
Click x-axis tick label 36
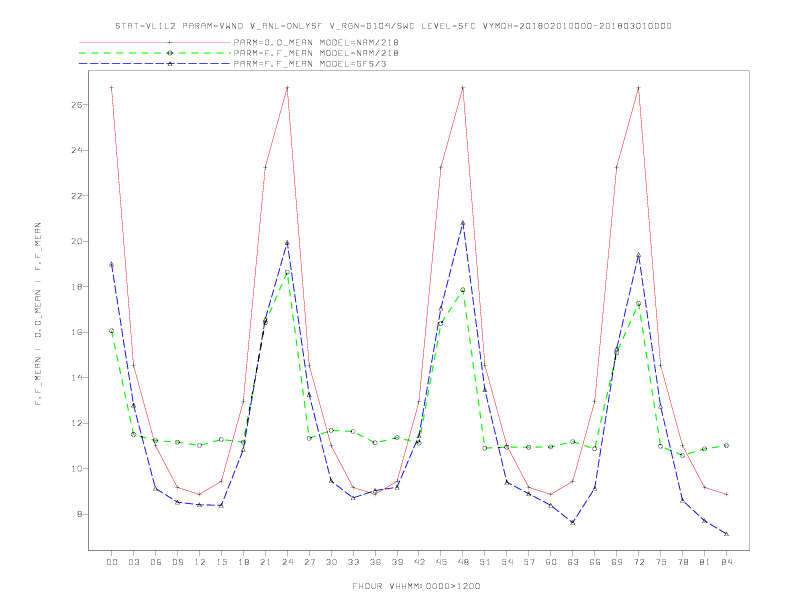tap(375, 562)
